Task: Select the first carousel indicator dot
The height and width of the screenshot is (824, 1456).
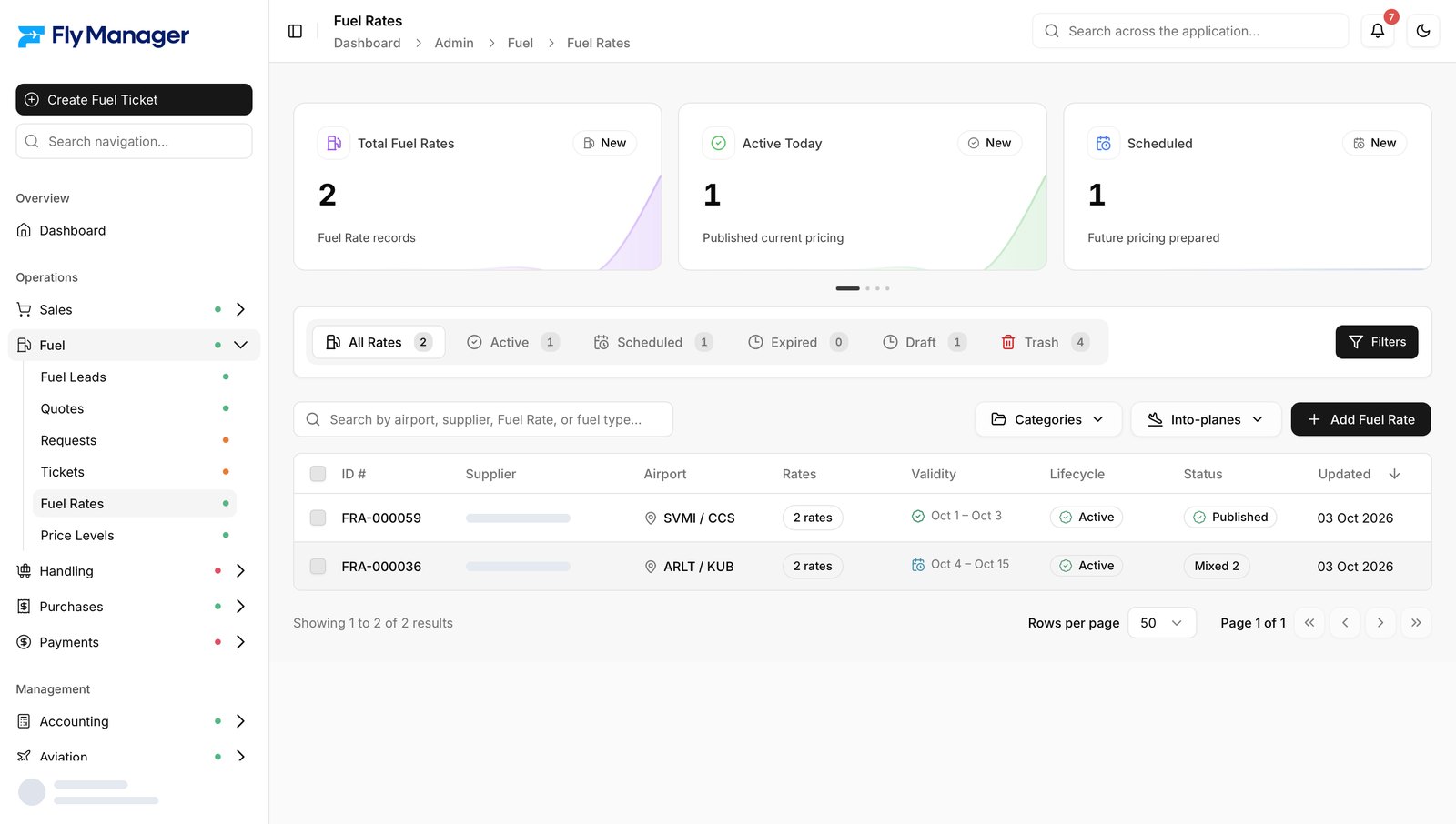Action: tap(847, 288)
